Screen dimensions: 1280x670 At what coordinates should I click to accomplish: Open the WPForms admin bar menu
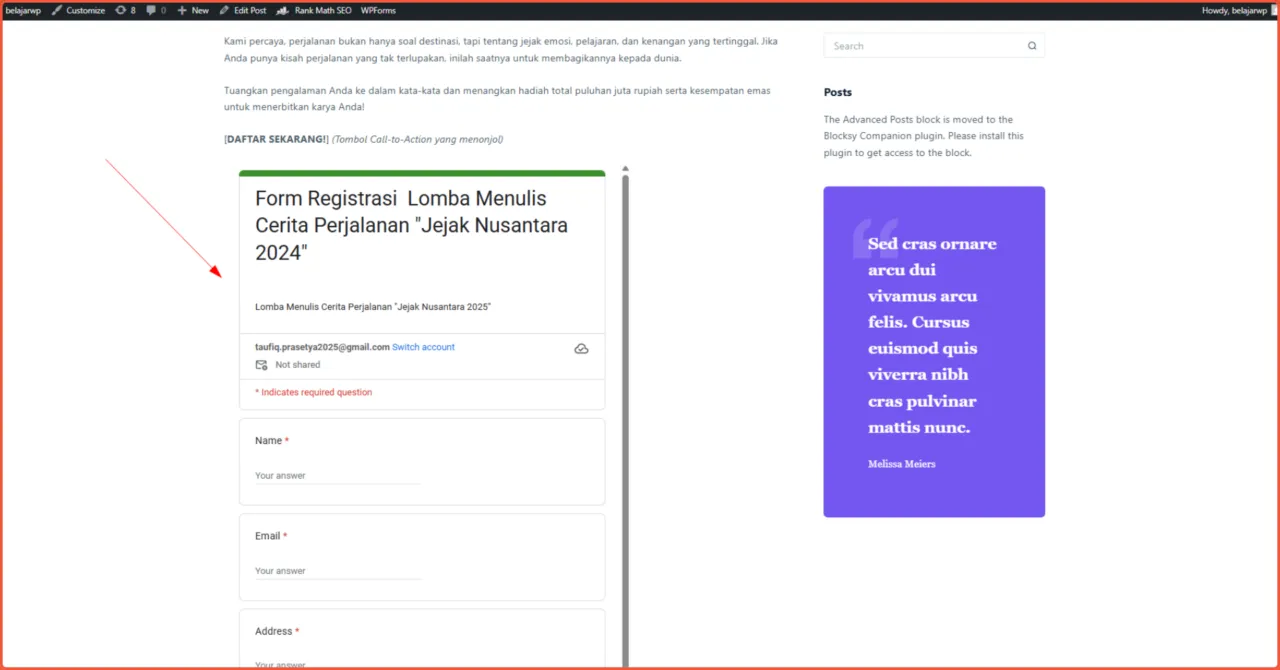(378, 10)
